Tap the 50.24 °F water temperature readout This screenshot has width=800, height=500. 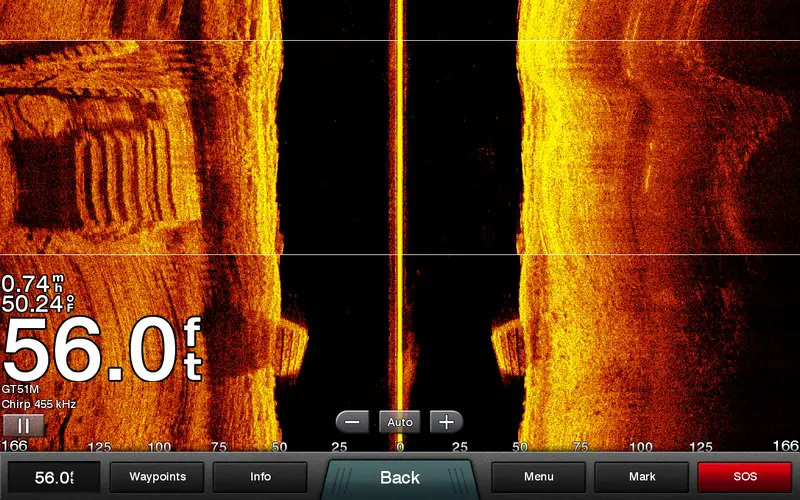coord(32,303)
